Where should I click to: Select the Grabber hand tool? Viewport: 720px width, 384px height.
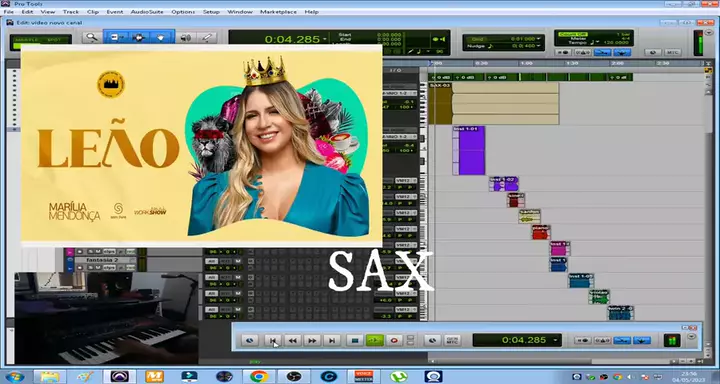tap(161, 38)
